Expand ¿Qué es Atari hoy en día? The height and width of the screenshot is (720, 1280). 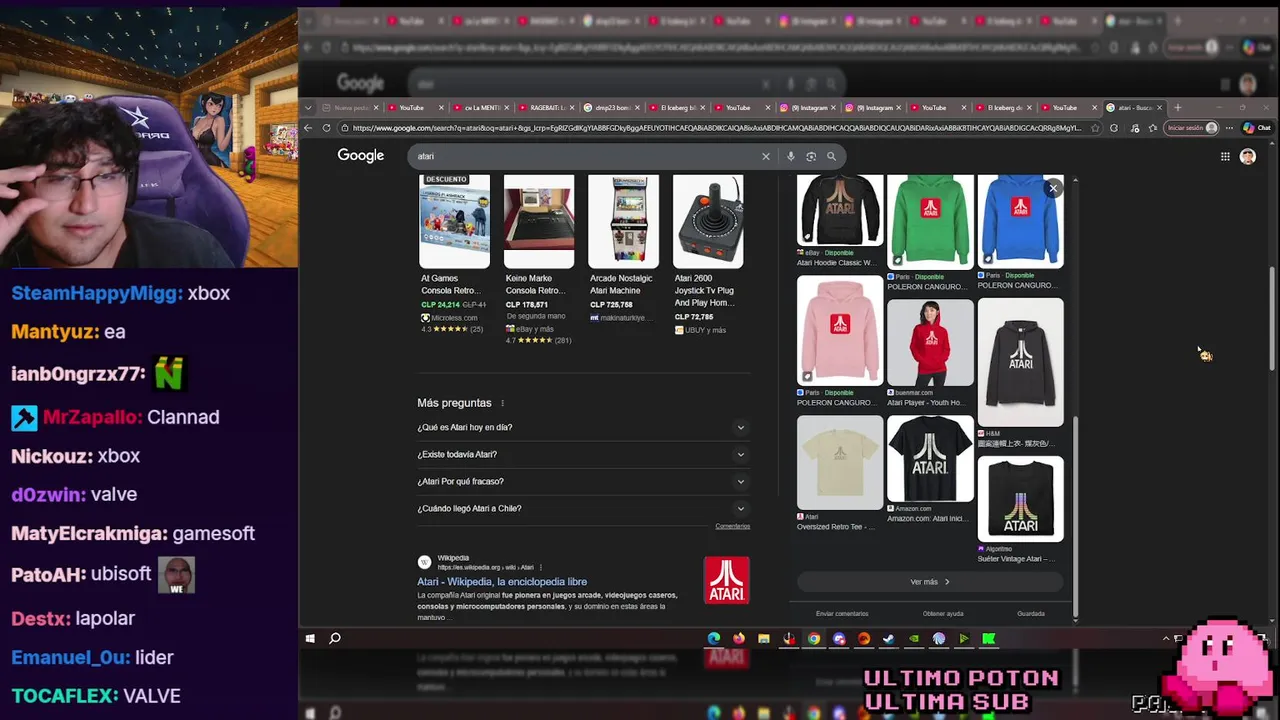point(582,427)
